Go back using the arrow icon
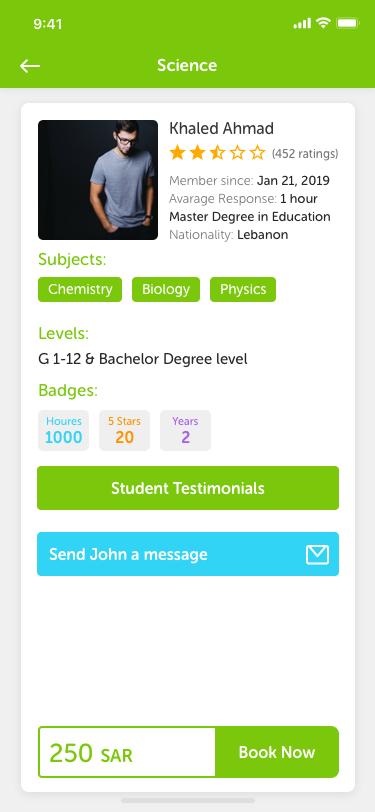The width and height of the screenshot is (375, 812). pyautogui.click(x=30, y=66)
